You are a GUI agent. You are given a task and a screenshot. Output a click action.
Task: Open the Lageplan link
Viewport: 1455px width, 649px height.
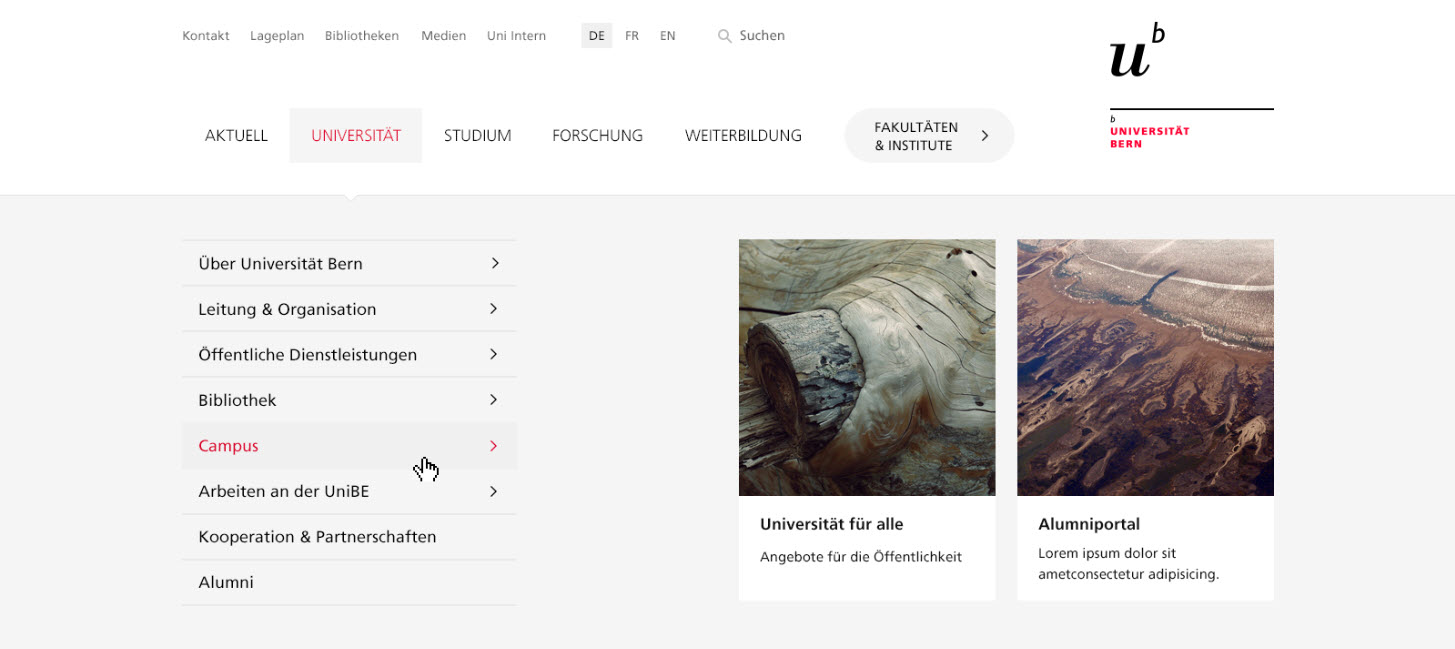277,36
